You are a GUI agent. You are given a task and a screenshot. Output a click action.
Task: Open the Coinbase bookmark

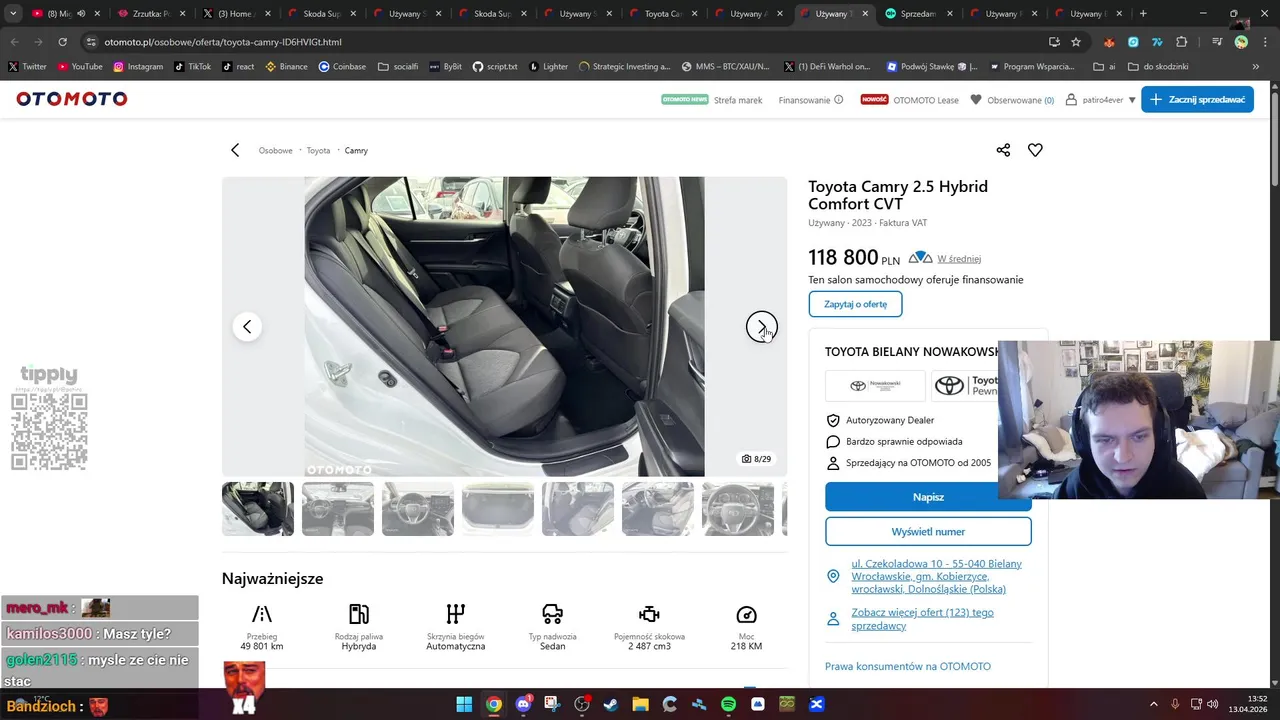pos(342,67)
